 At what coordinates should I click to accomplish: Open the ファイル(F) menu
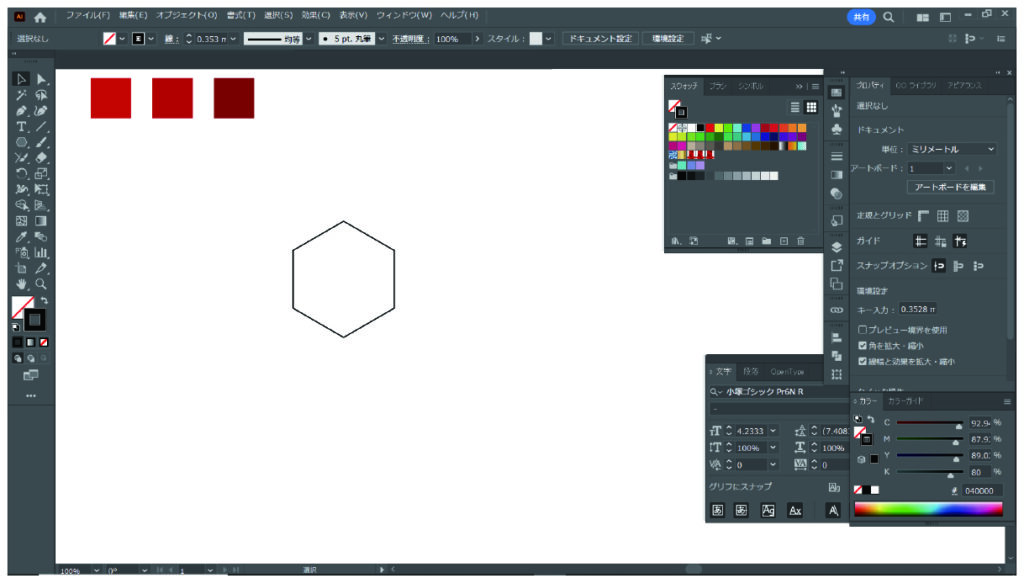88,15
